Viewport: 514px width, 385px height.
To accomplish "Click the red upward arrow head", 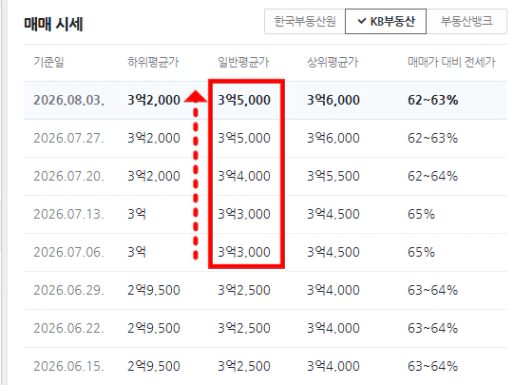I will coord(196,96).
